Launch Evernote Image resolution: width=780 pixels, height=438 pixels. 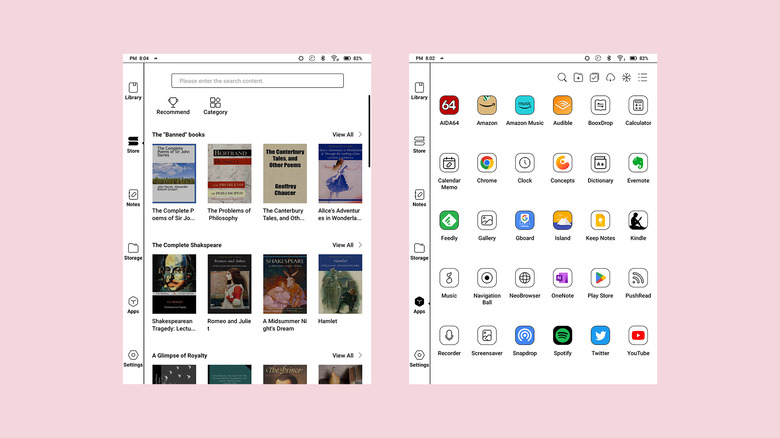(638, 163)
